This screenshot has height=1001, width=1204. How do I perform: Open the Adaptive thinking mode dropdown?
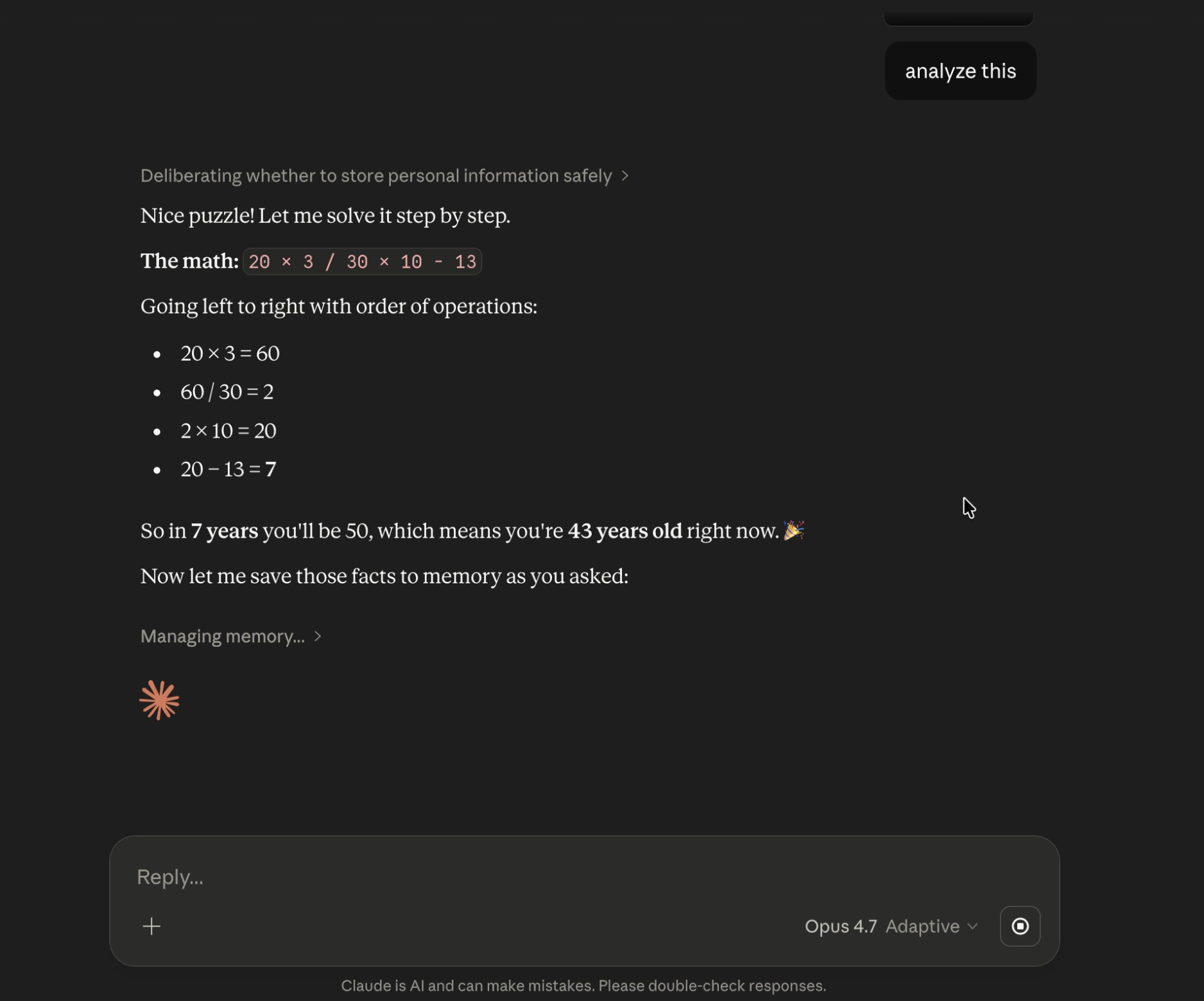pos(931,926)
